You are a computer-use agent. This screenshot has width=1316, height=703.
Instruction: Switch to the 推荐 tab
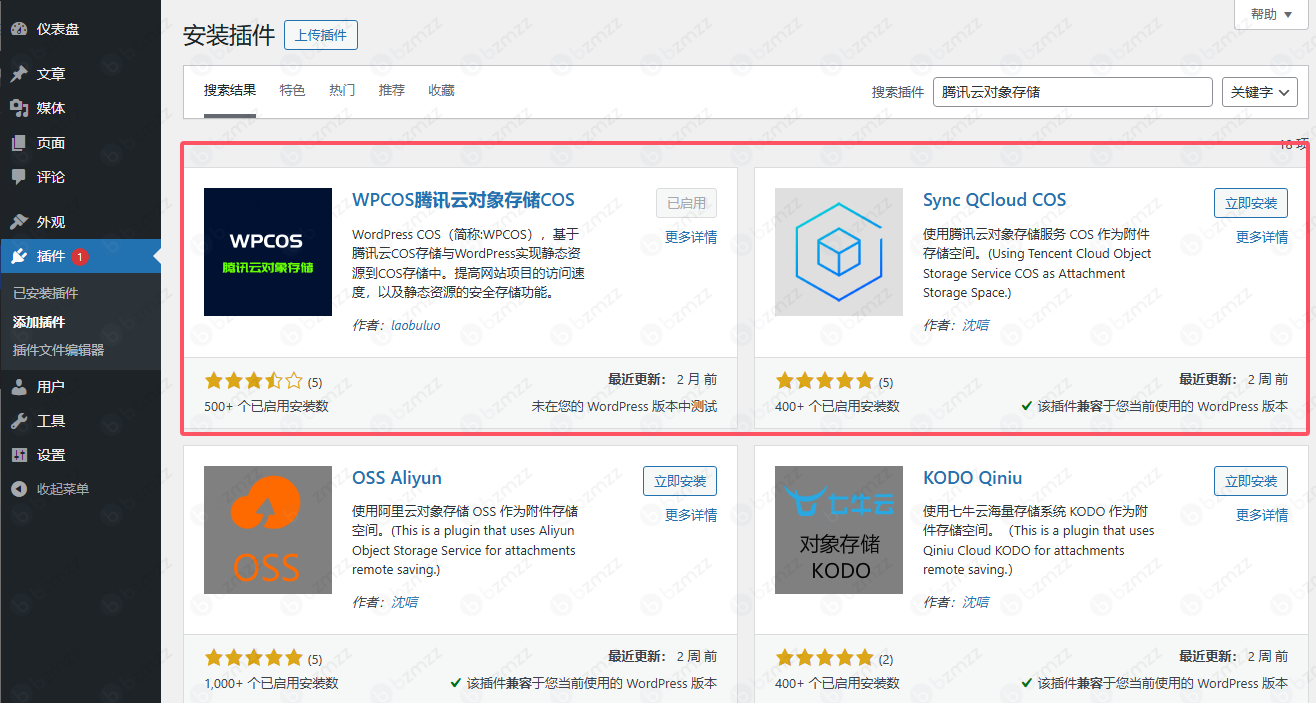tap(392, 90)
